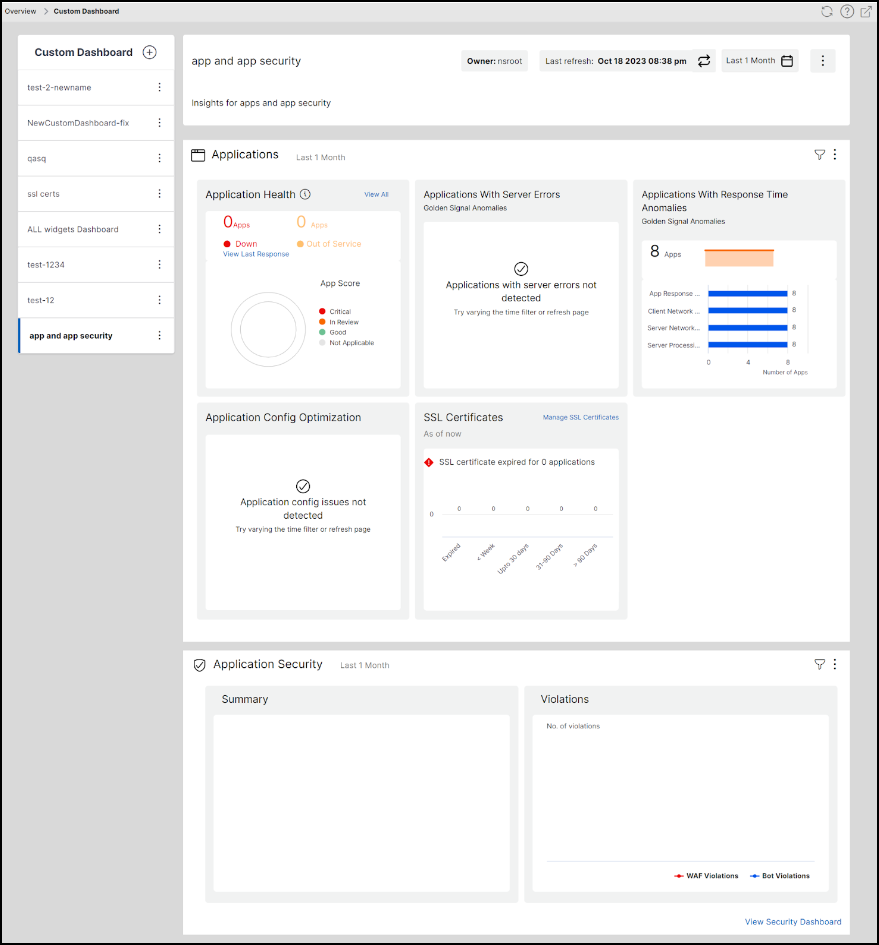879x945 pixels.
Task: Click Custom Dashboard breadcrumb
Action: 86,11
